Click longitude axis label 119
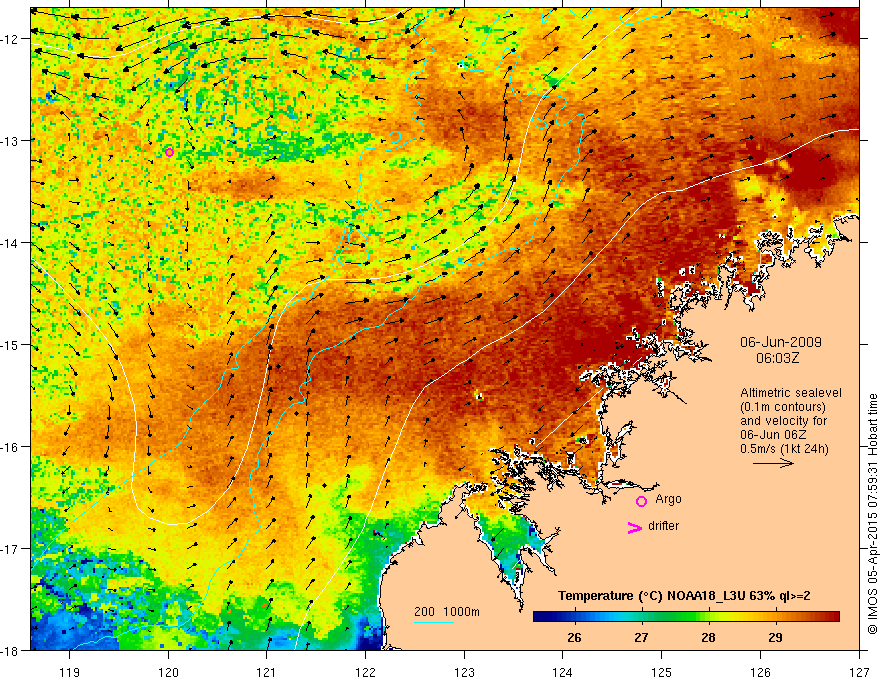Screen dimensions: 880x680 pyautogui.click(x=70, y=672)
